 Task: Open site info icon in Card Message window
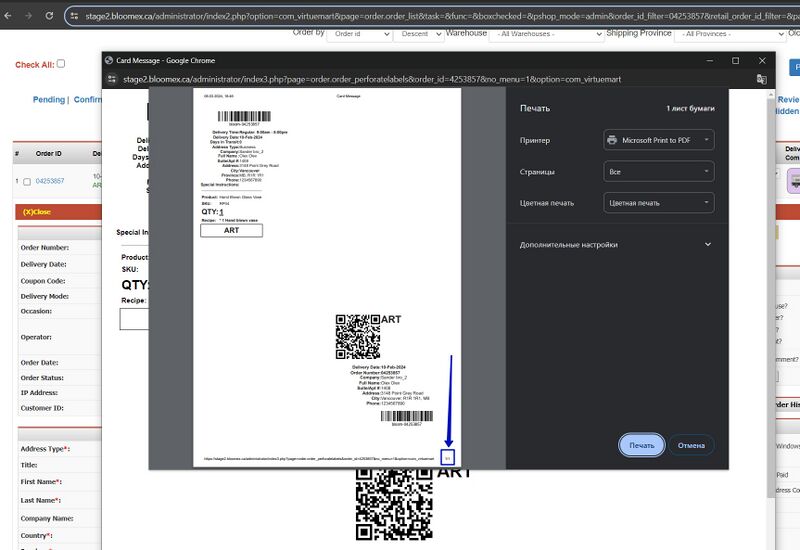coord(112,79)
